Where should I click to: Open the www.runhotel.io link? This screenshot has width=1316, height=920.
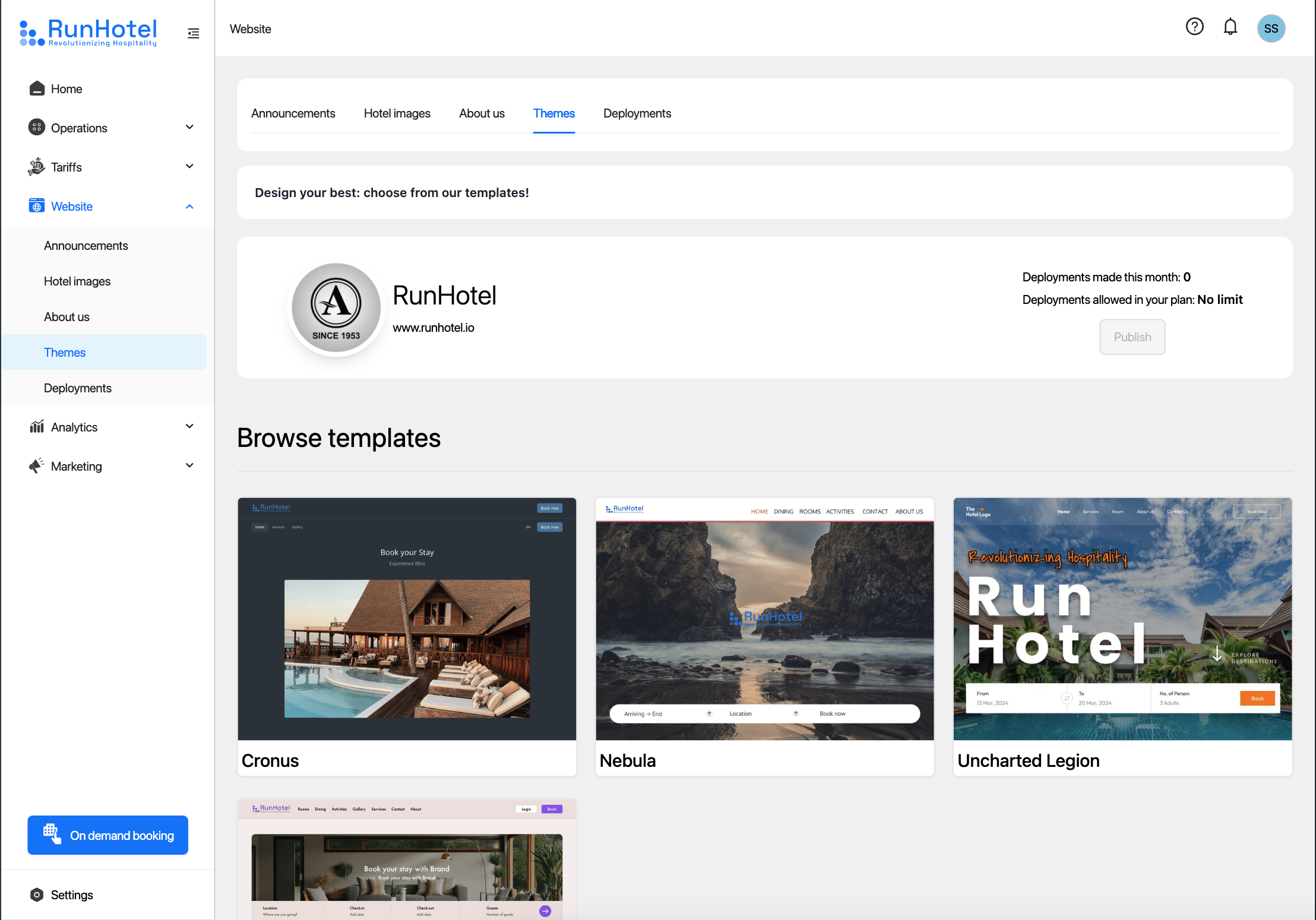[434, 328]
